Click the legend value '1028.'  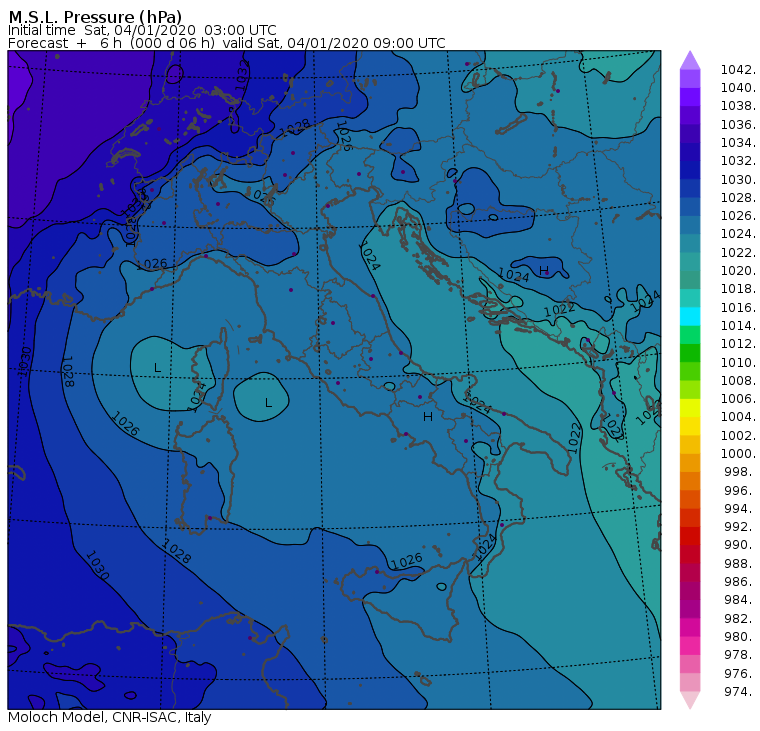(738, 198)
